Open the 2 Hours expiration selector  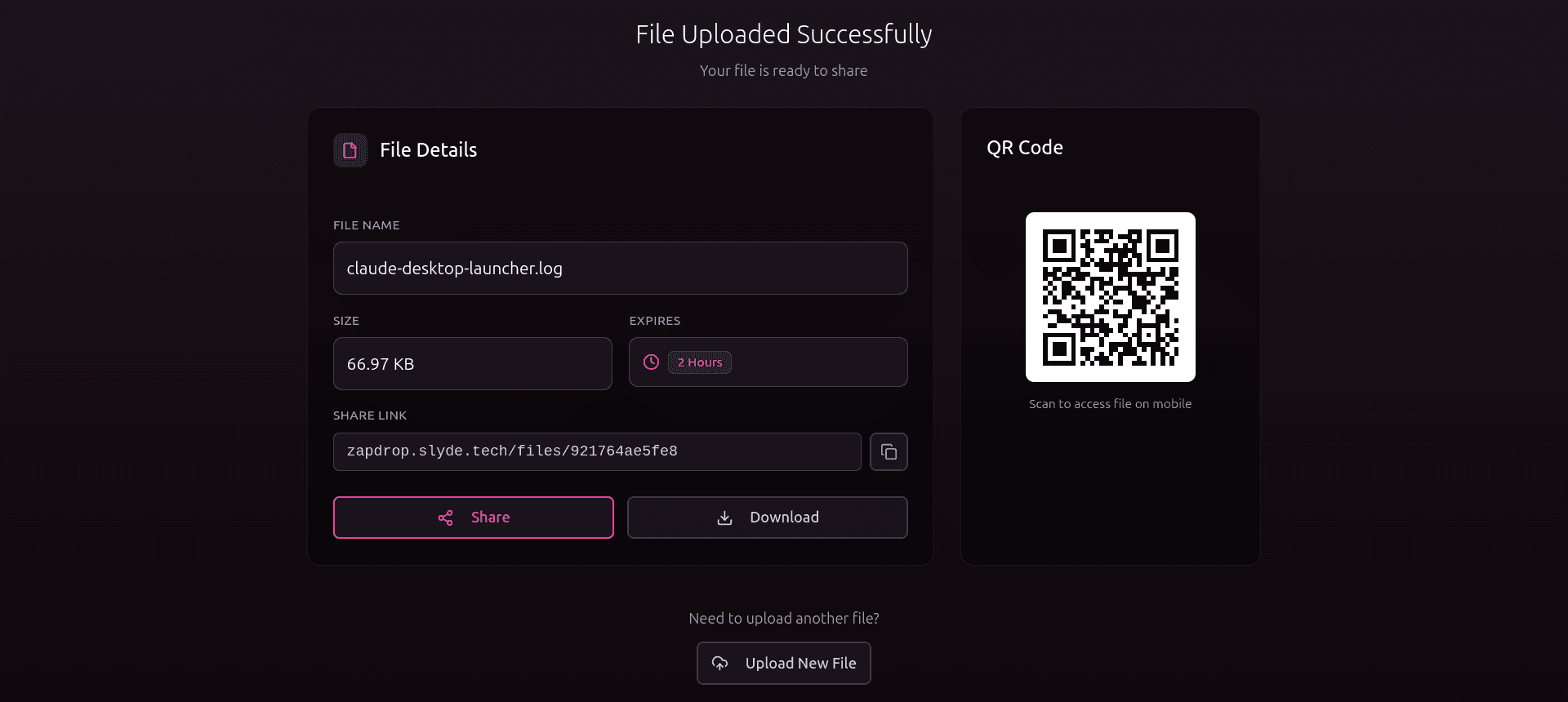pyautogui.click(x=699, y=362)
